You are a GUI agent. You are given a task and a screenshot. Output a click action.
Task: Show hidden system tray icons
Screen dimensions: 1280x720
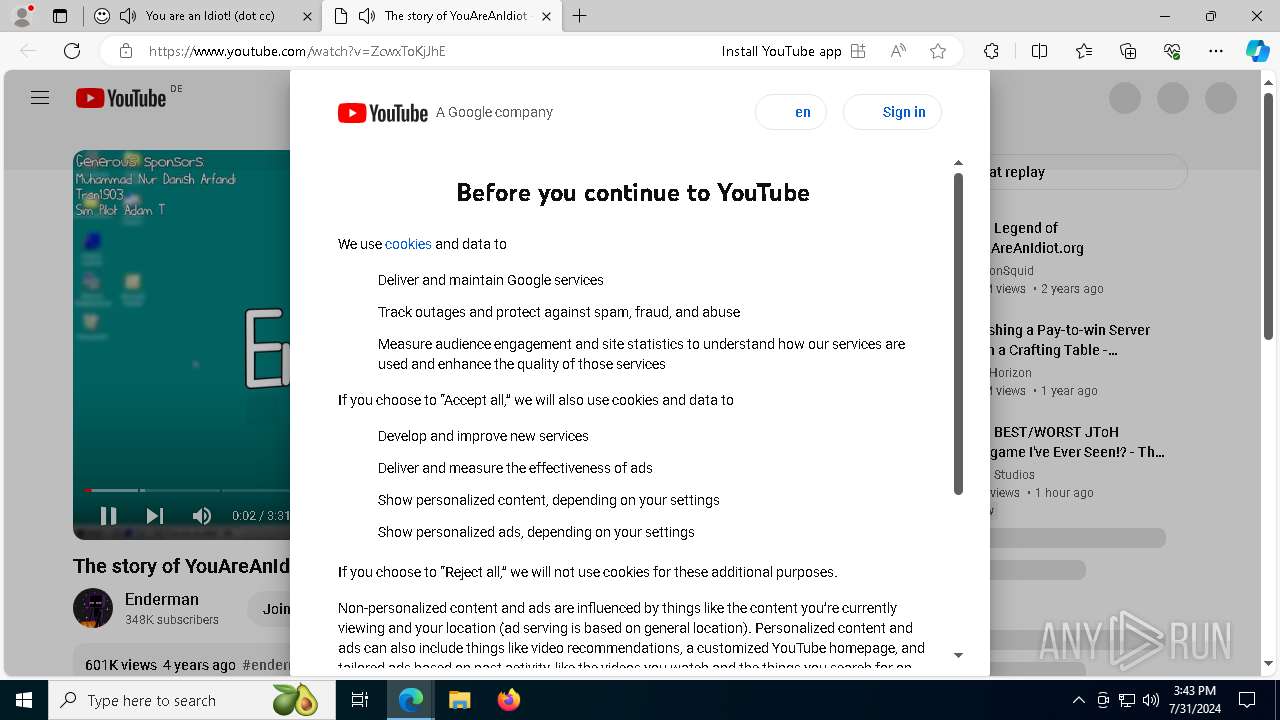[1078, 700]
